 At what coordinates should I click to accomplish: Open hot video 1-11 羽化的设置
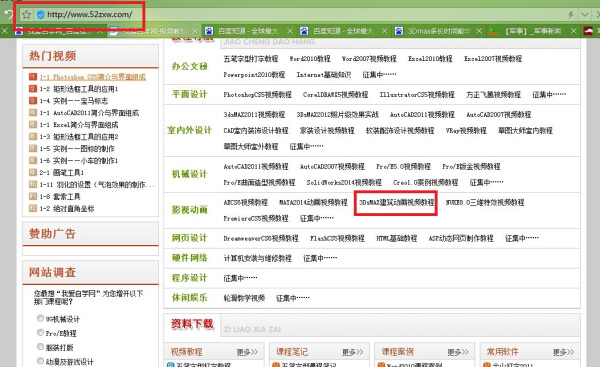point(97,184)
